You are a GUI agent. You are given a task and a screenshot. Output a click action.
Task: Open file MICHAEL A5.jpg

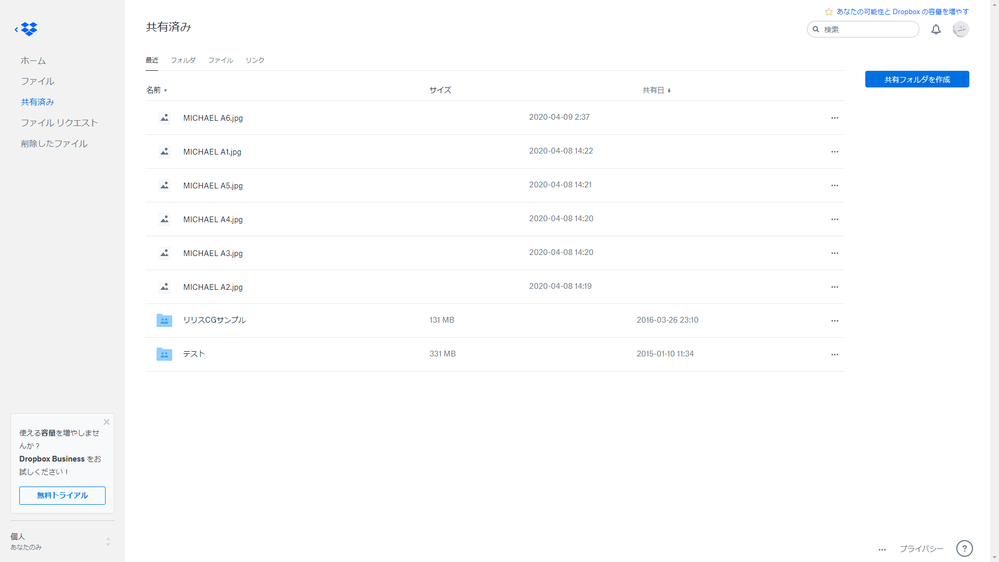click(x=213, y=185)
